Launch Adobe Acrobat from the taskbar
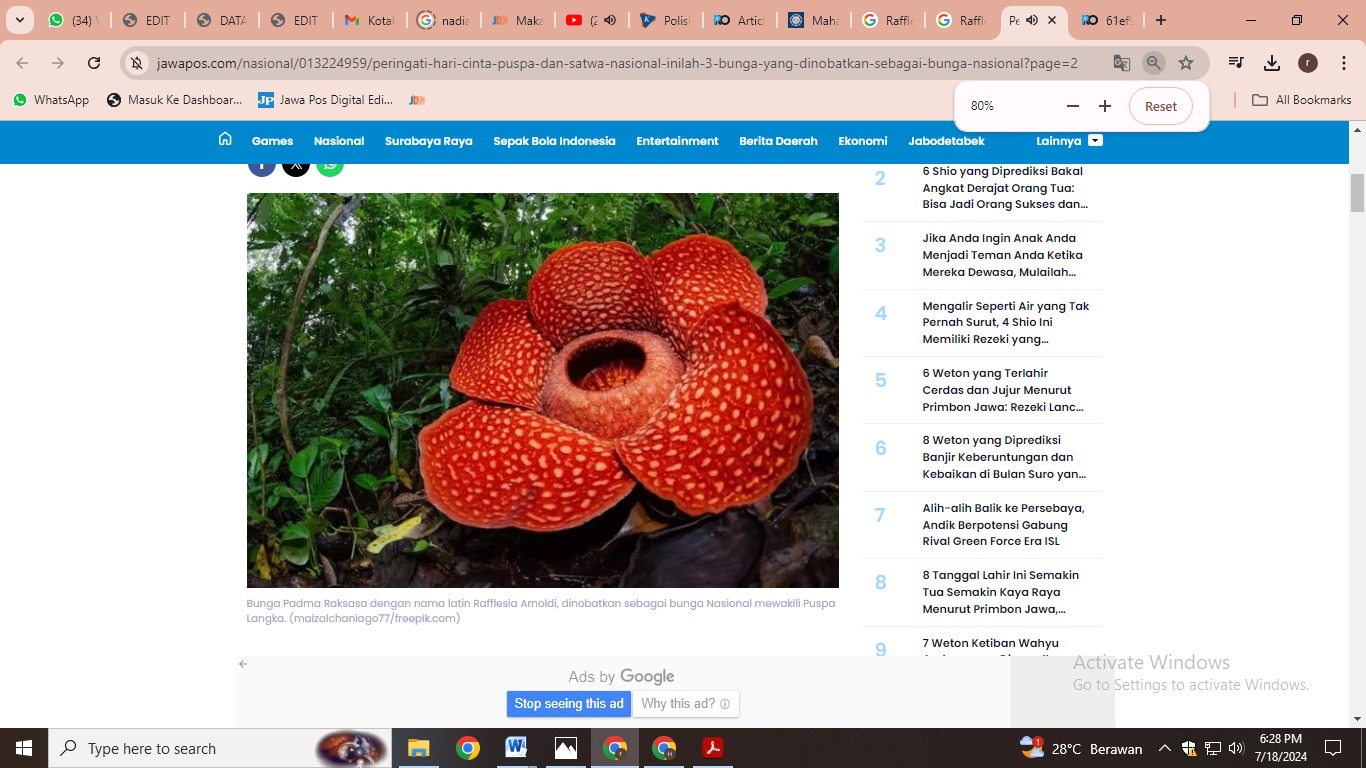Image resolution: width=1366 pixels, height=768 pixels. click(x=713, y=747)
